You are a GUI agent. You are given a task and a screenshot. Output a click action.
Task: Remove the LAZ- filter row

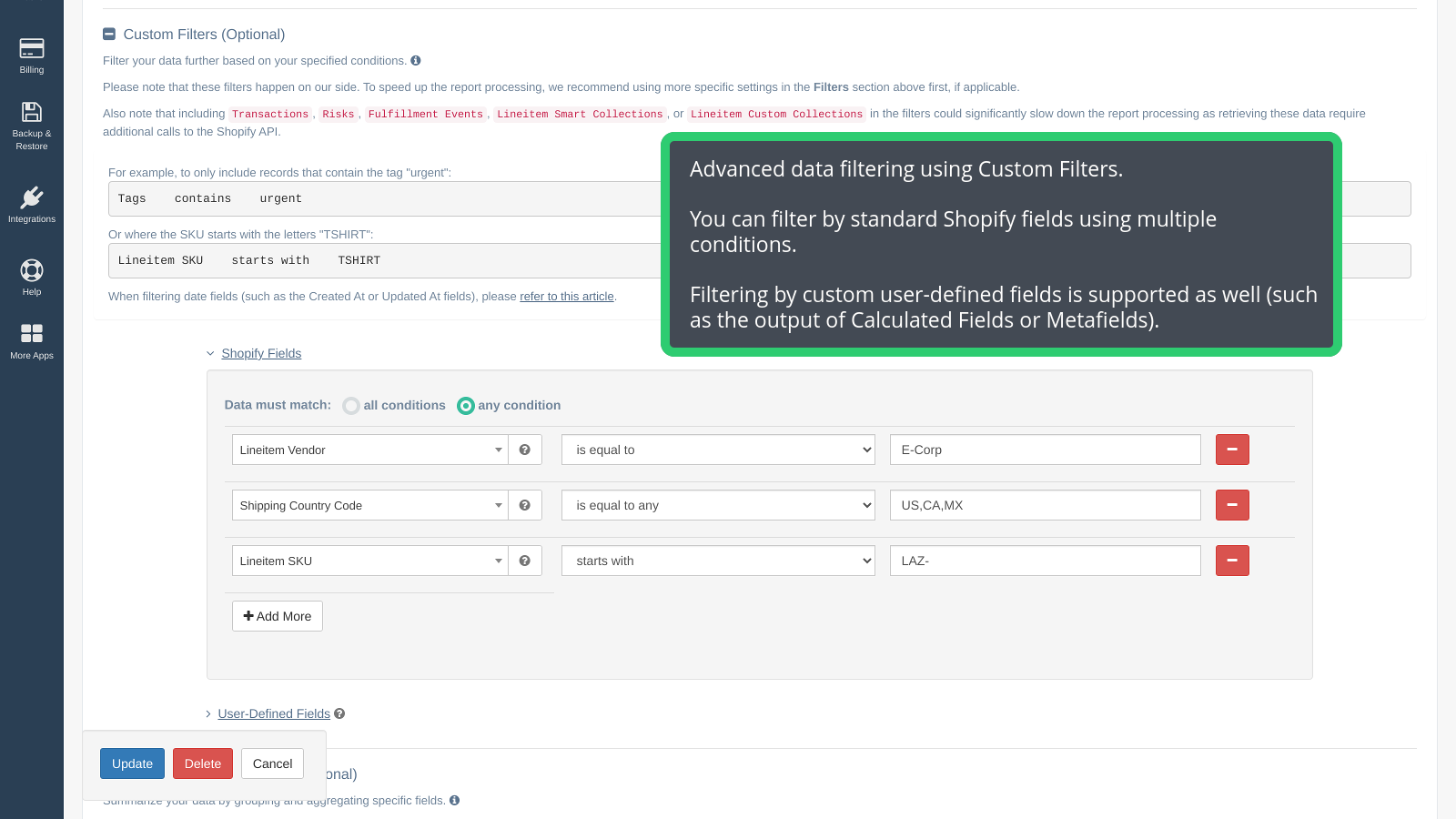click(x=1232, y=561)
